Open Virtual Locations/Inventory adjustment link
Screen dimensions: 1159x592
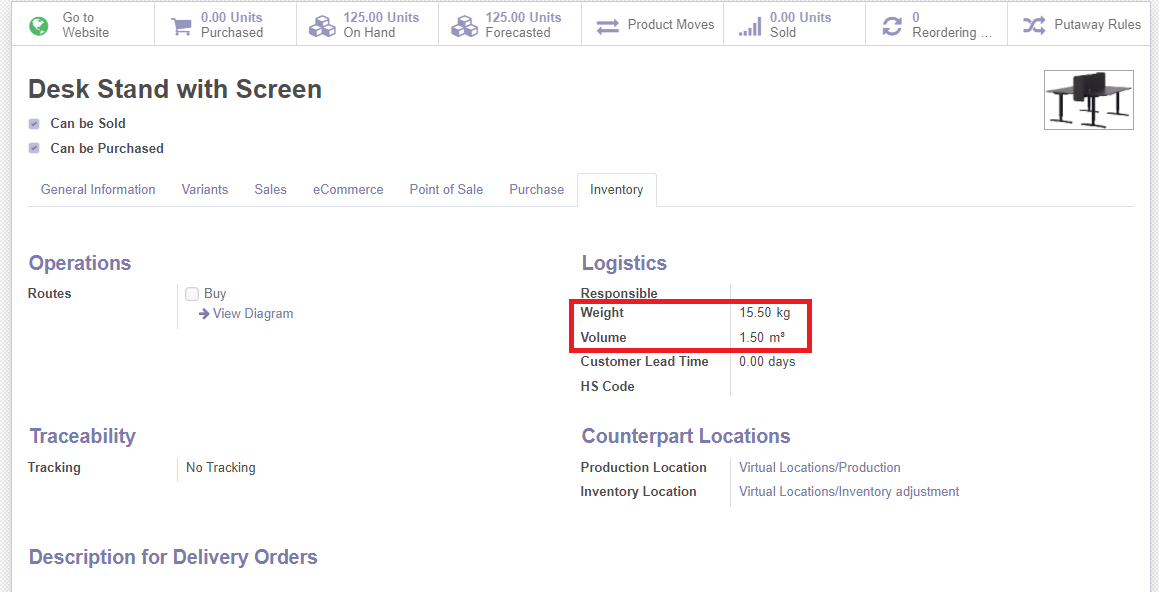[x=848, y=491]
